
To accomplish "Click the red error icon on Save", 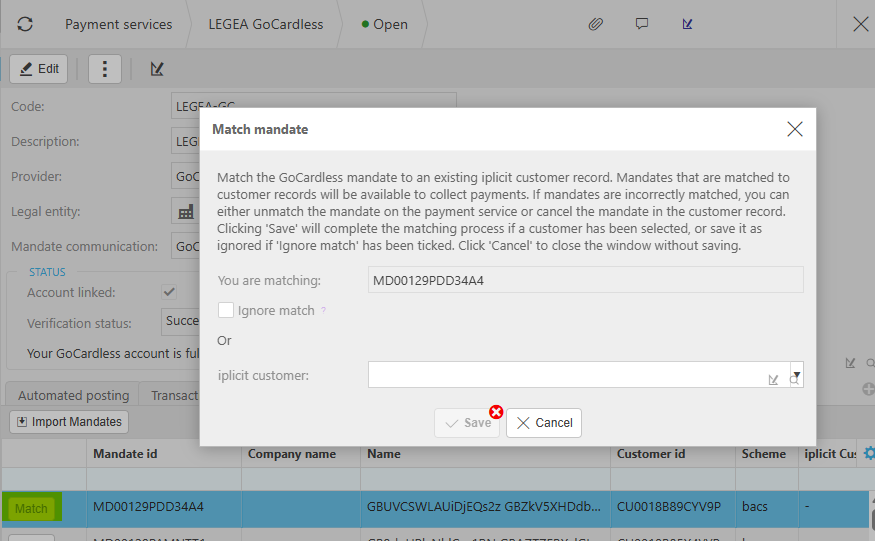I will [496, 412].
